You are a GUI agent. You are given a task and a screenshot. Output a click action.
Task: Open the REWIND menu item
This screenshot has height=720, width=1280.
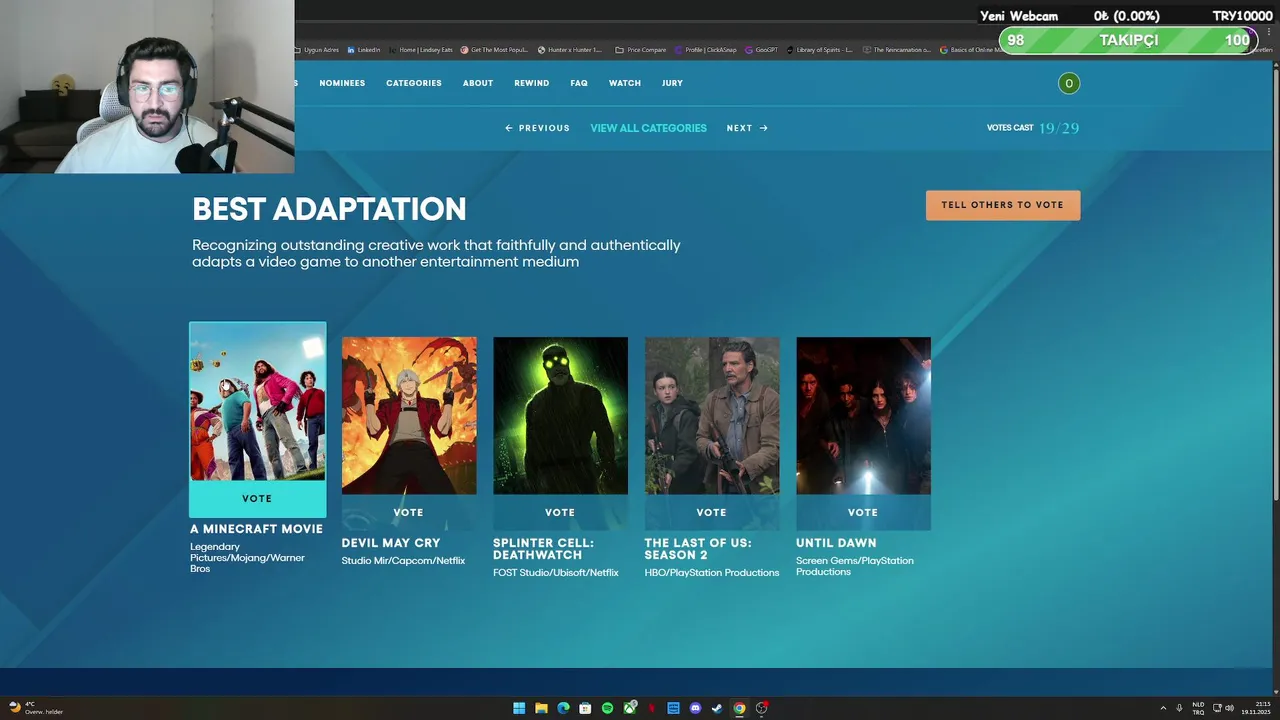[x=531, y=83]
